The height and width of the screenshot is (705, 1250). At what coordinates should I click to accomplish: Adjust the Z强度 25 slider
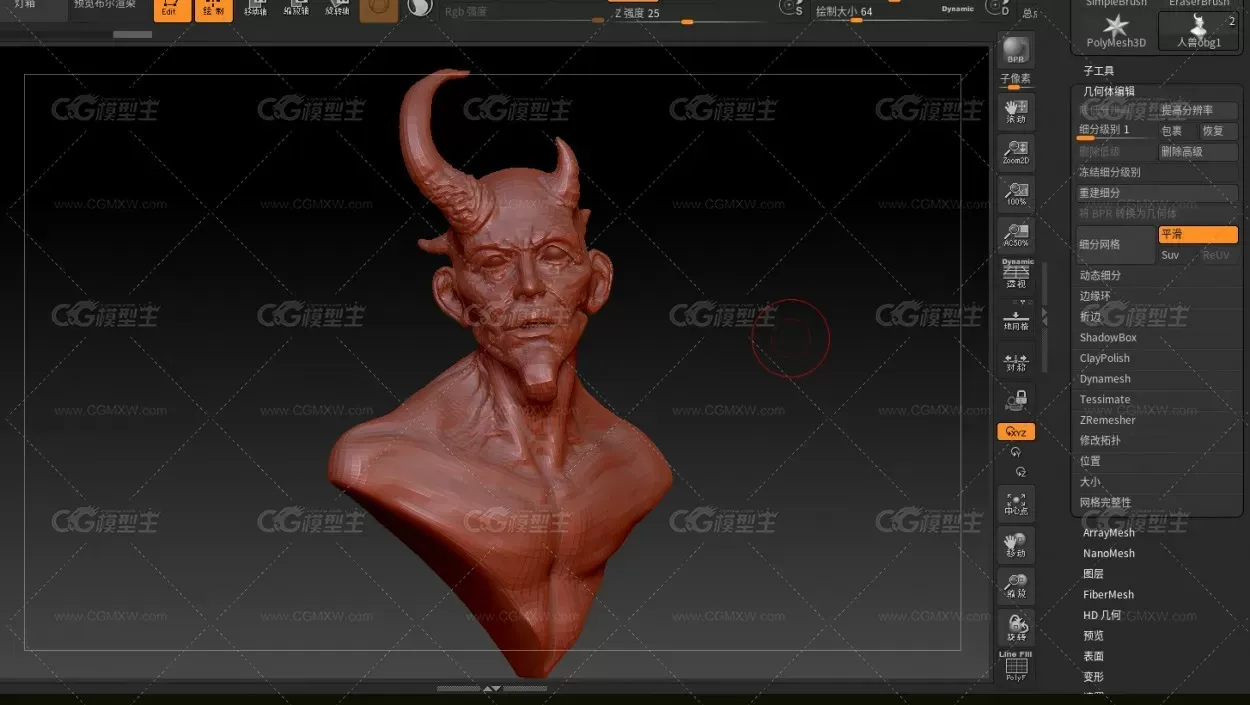pos(687,13)
